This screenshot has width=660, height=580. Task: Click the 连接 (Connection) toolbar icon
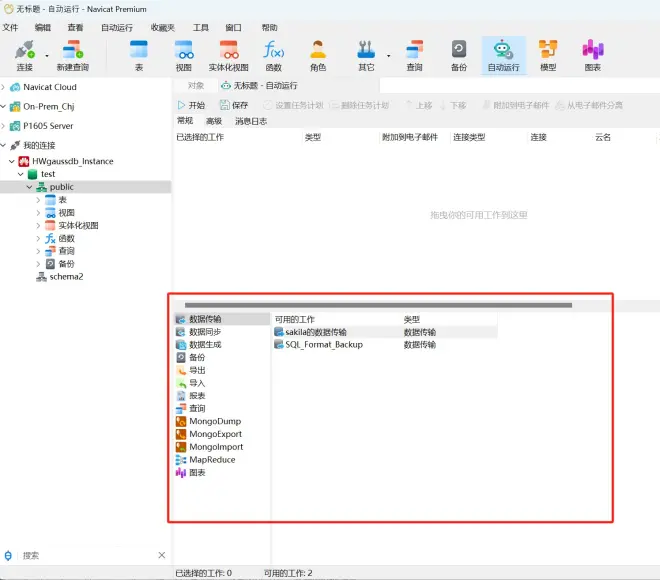click(x=24, y=55)
